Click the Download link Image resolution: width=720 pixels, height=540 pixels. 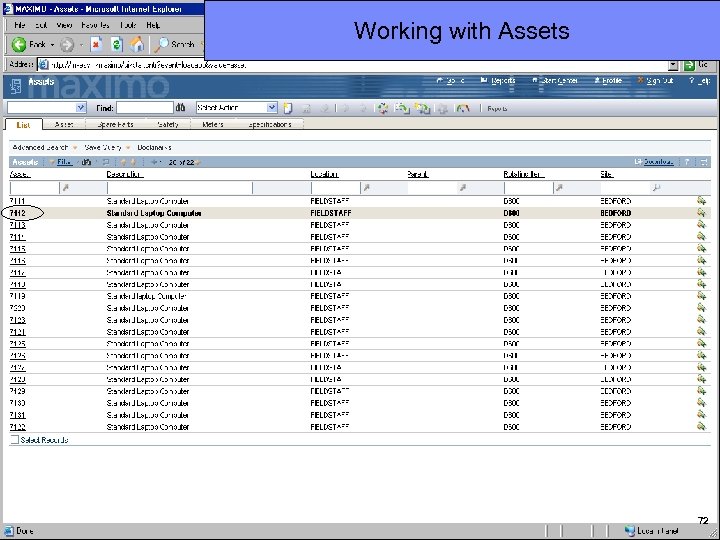click(x=658, y=162)
